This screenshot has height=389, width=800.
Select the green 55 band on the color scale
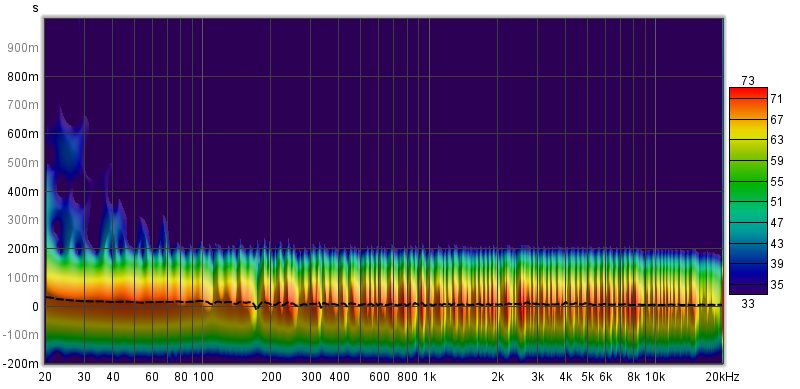click(748, 181)
